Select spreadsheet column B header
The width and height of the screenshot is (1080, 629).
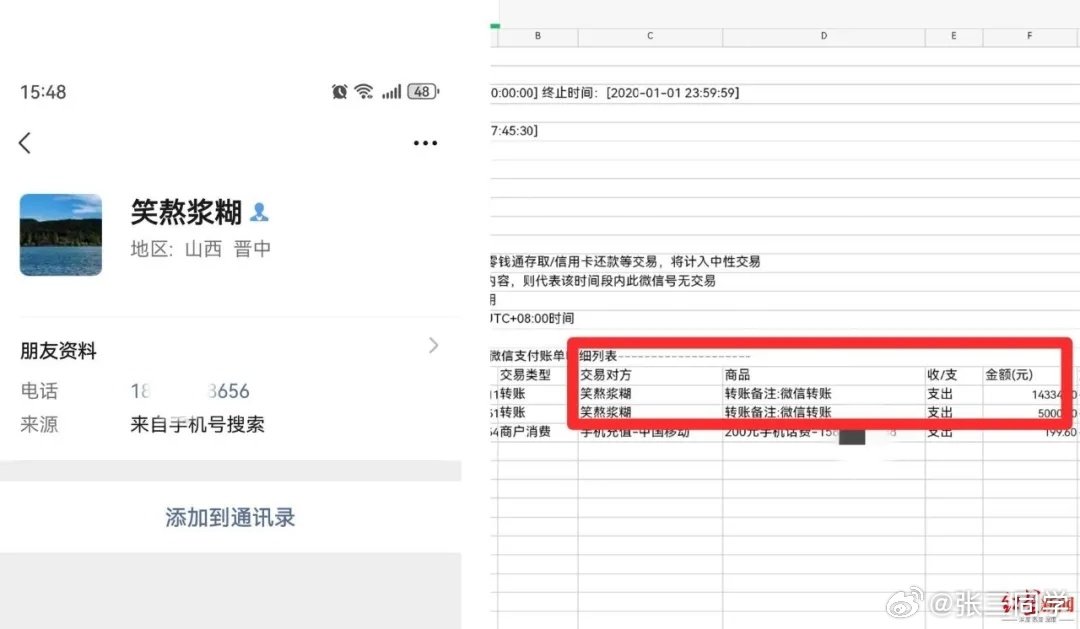coord(537,37)
